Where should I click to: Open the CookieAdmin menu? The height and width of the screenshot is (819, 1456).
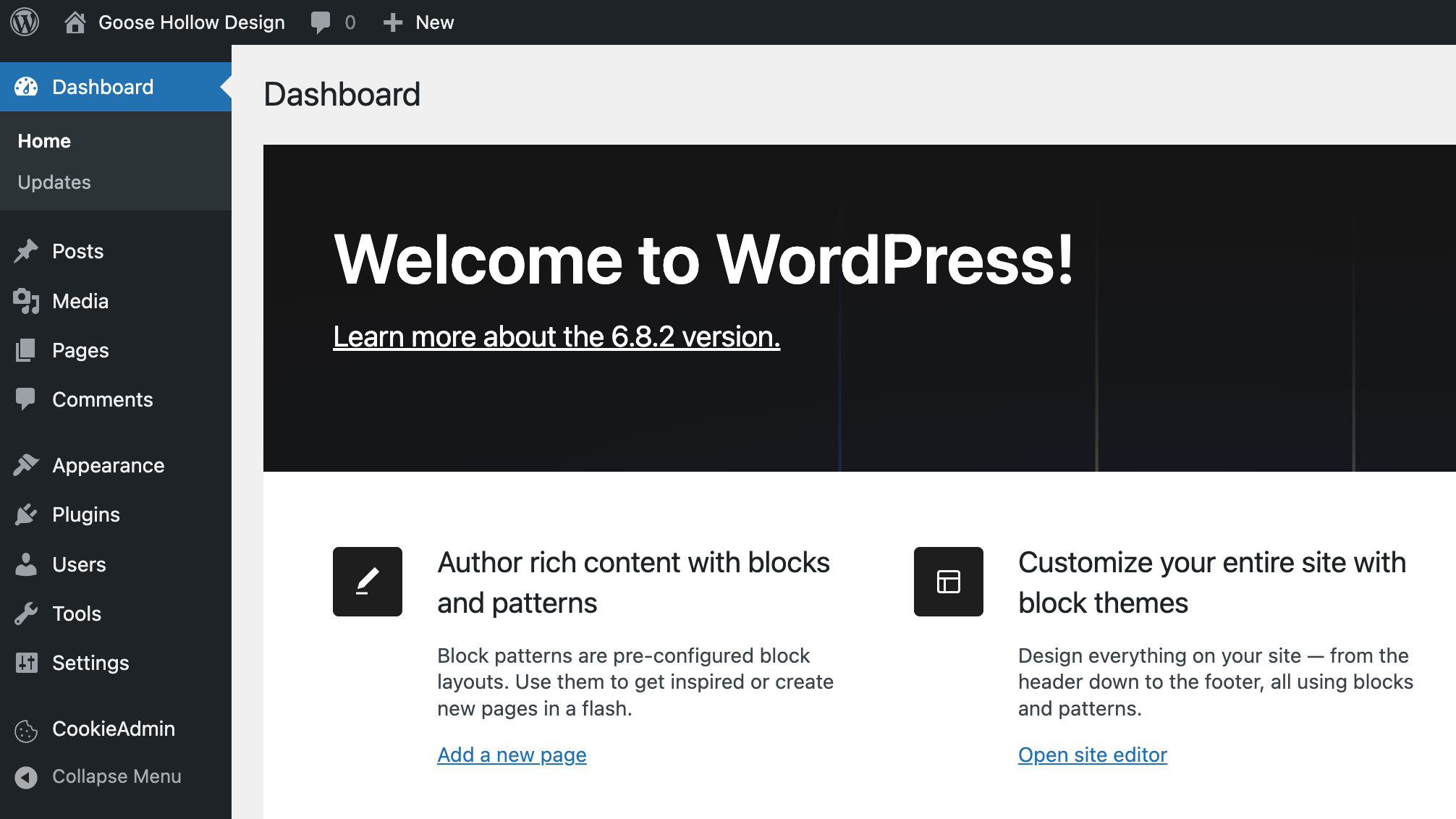pos(114,729)
